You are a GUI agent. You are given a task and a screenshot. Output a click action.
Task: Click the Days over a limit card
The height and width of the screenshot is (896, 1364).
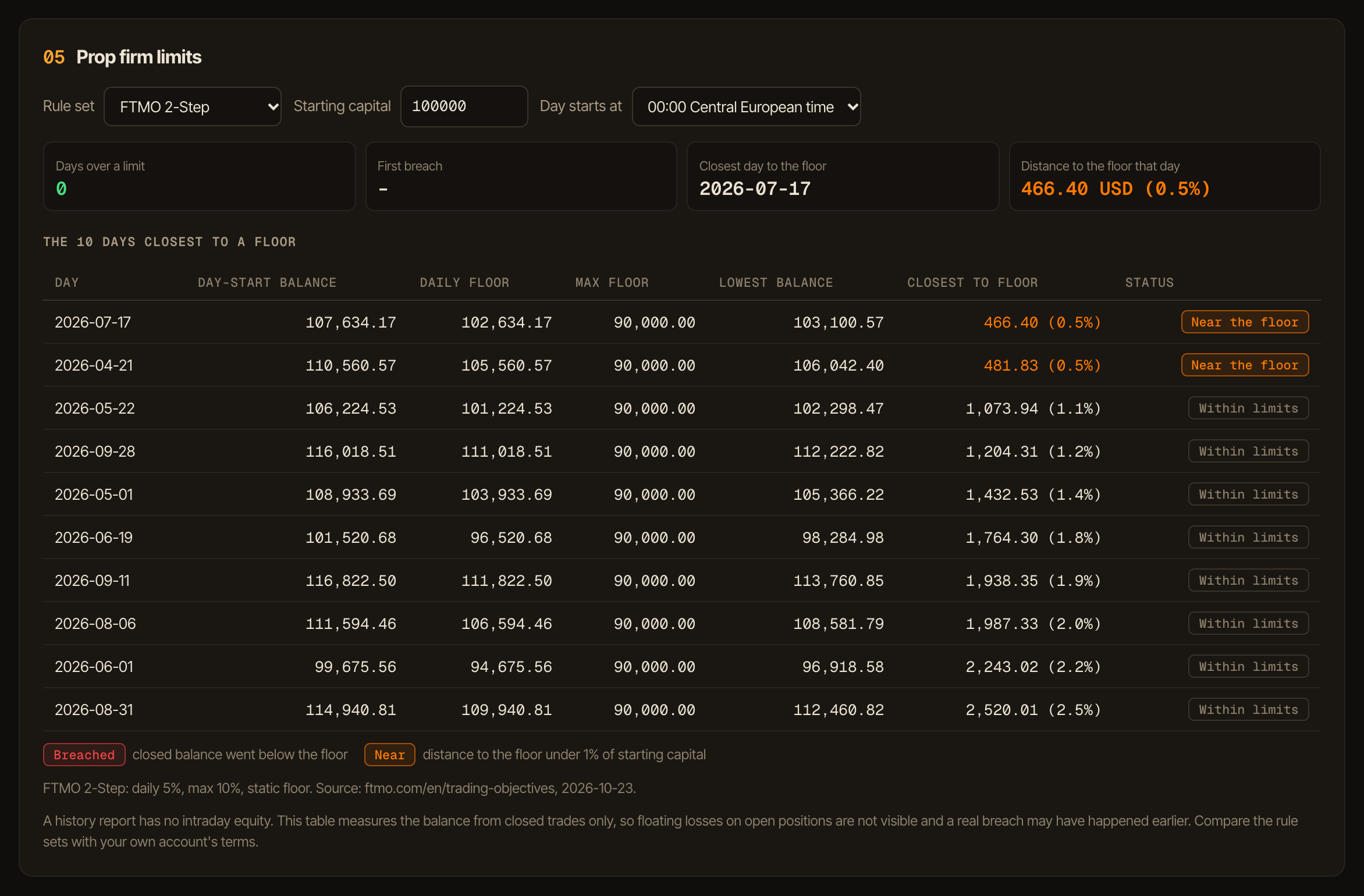point(199,176)
